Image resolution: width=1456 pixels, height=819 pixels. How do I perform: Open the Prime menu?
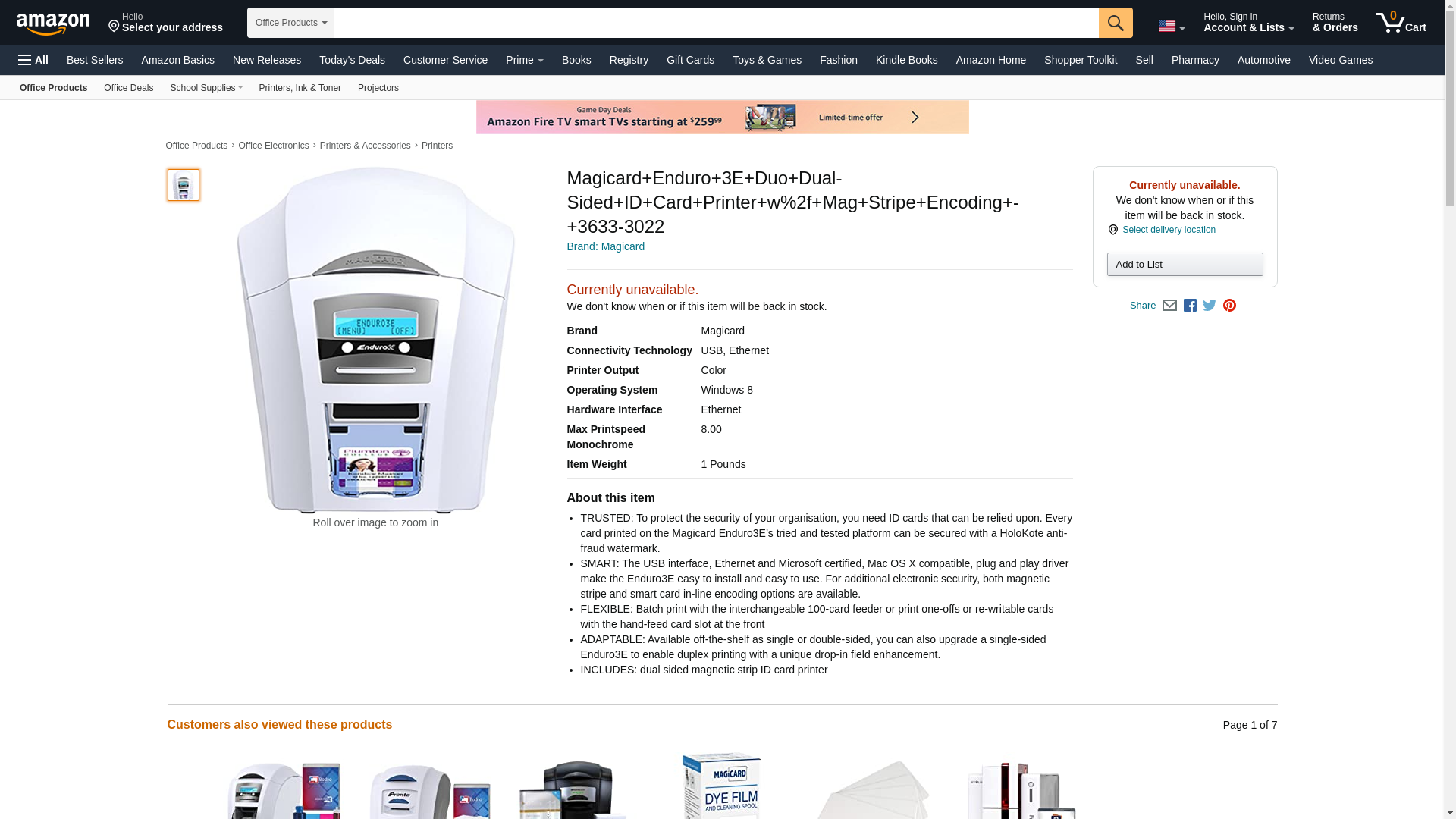tap(524, 60)
